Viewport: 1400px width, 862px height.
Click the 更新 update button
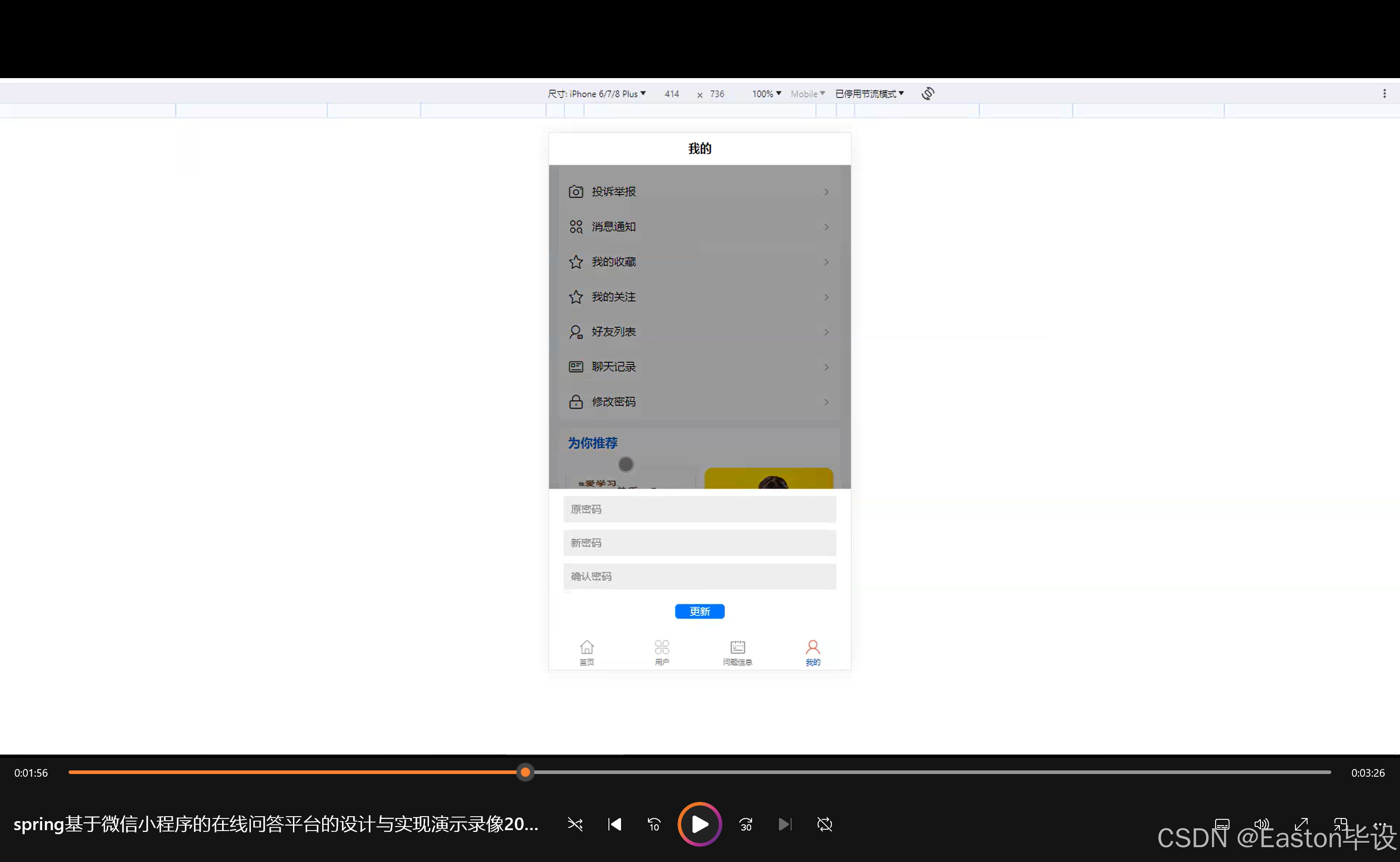click(x=699, y=611)
